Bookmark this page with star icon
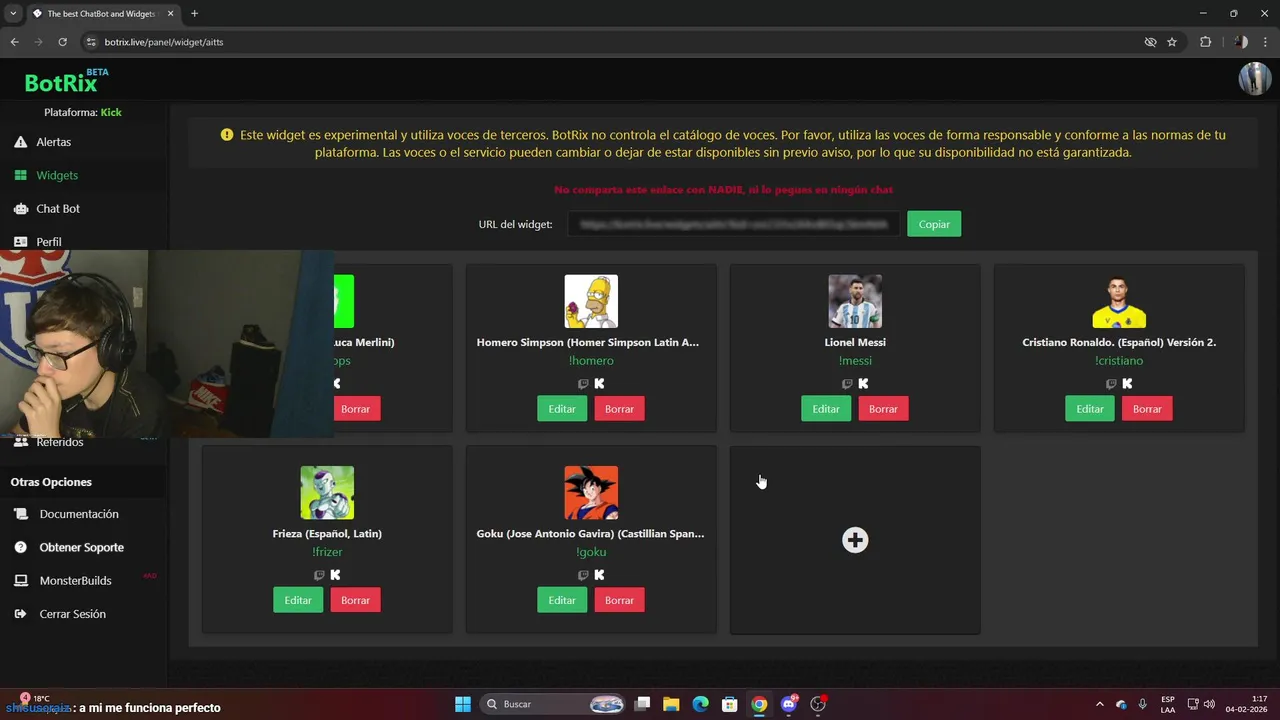This screenshot has height=720, width=1280. click(1172, 42)
